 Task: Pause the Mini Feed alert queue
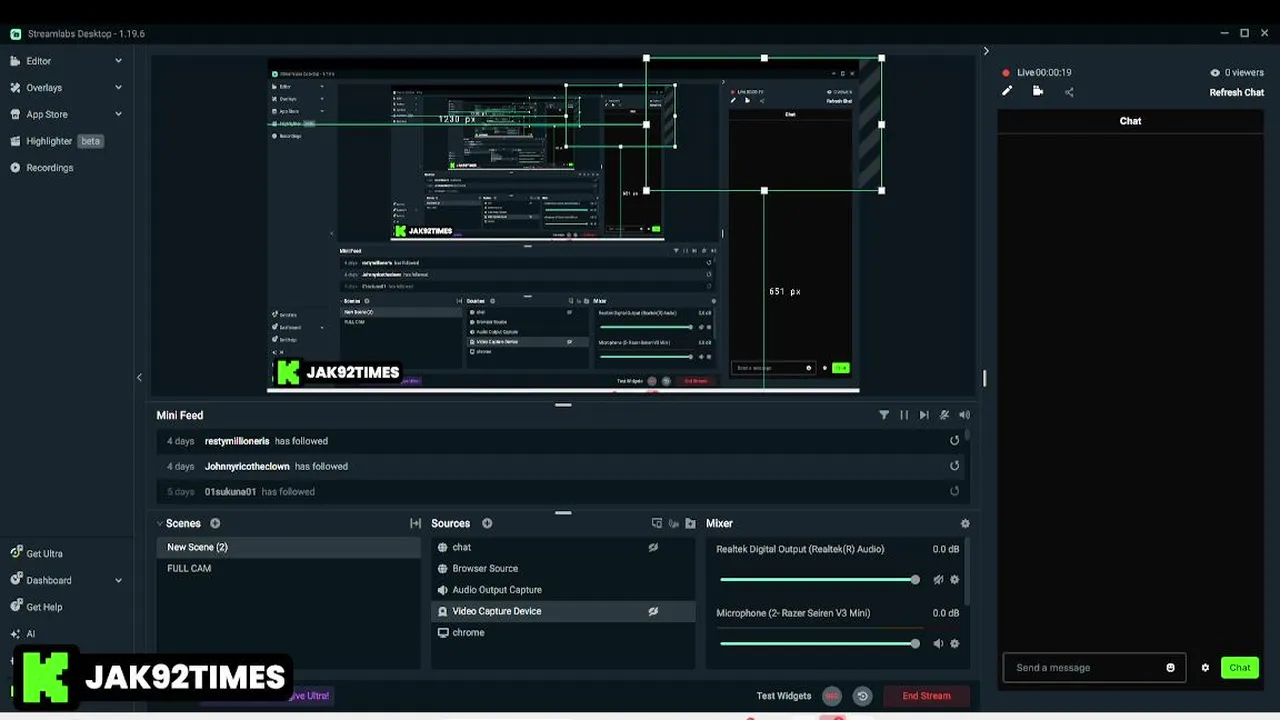[x=904, y=415]
